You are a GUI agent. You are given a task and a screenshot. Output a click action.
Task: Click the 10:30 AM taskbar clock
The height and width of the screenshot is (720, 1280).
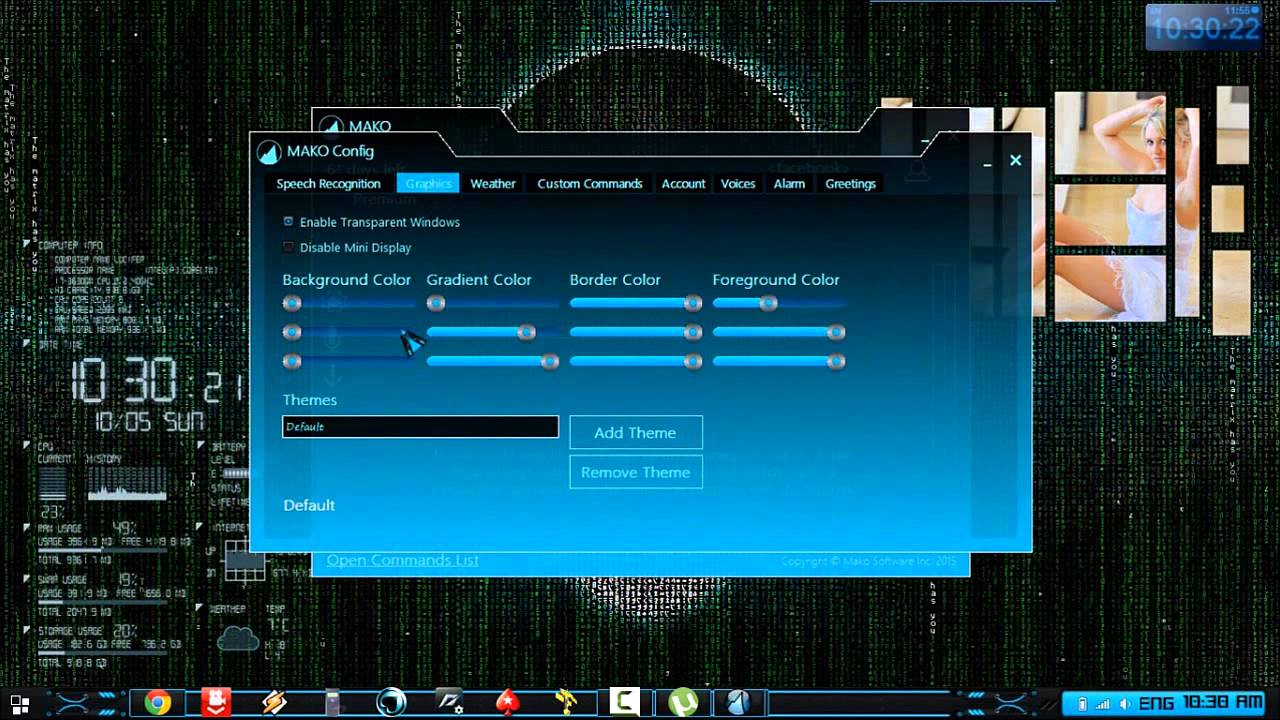[x=1222, y=703]
